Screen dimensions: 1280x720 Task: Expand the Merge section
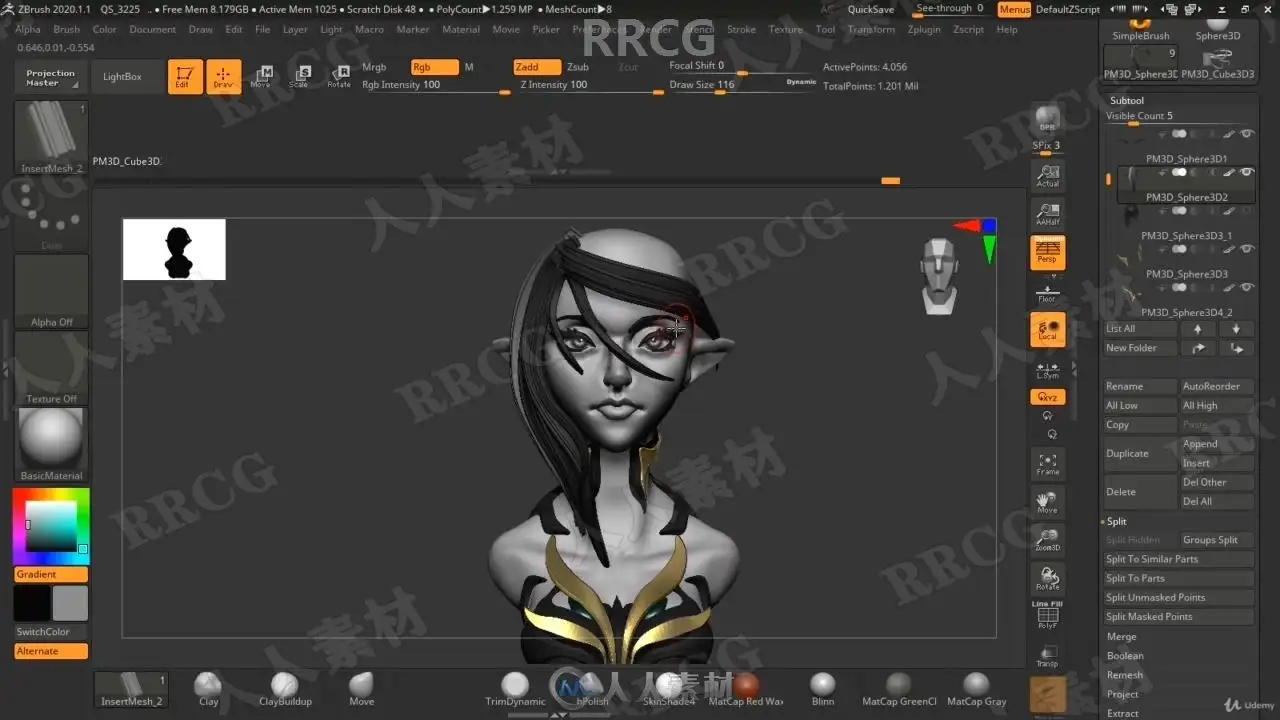(x=1121, y=637)
